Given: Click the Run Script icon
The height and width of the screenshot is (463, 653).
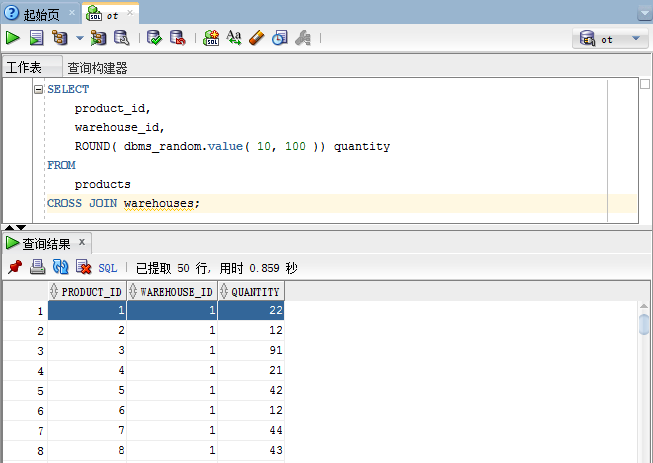Looking at the screenshot, I should click(x=36, y=38).
